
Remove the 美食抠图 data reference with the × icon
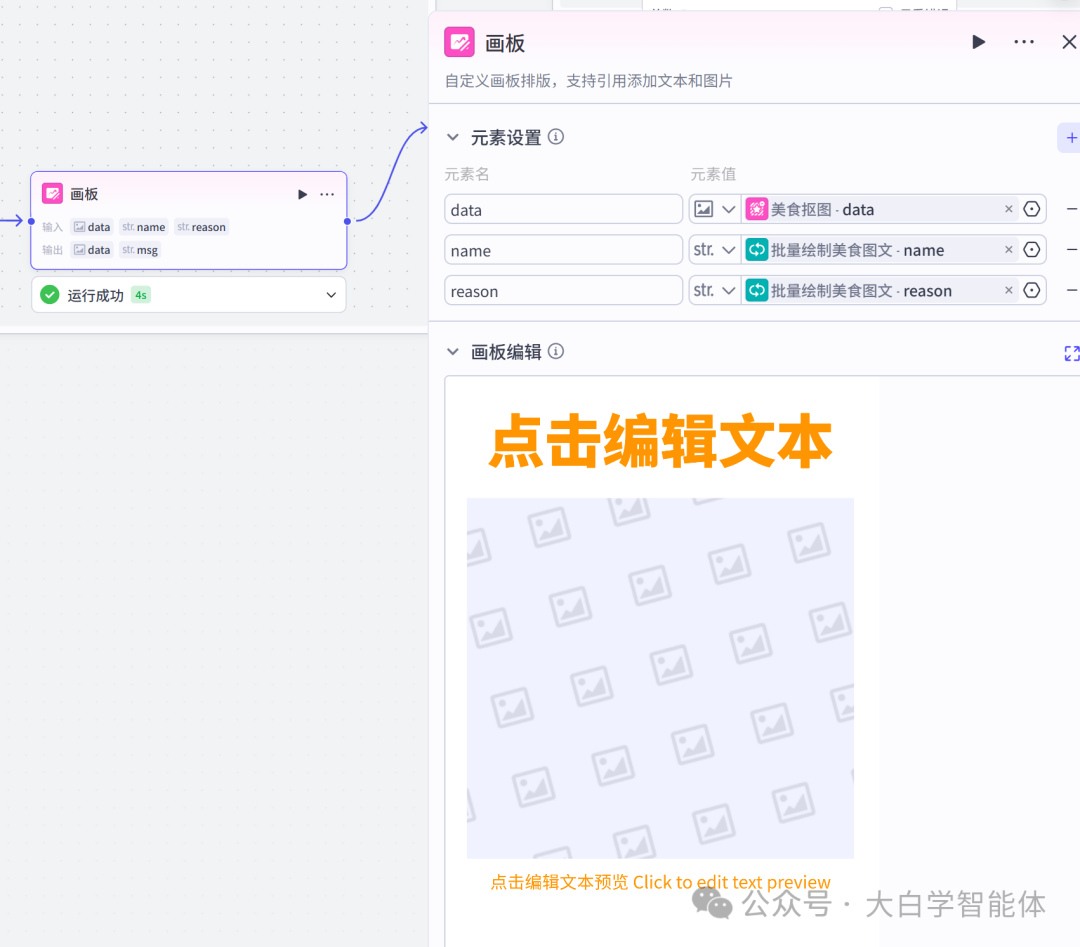click(1008, 209)
